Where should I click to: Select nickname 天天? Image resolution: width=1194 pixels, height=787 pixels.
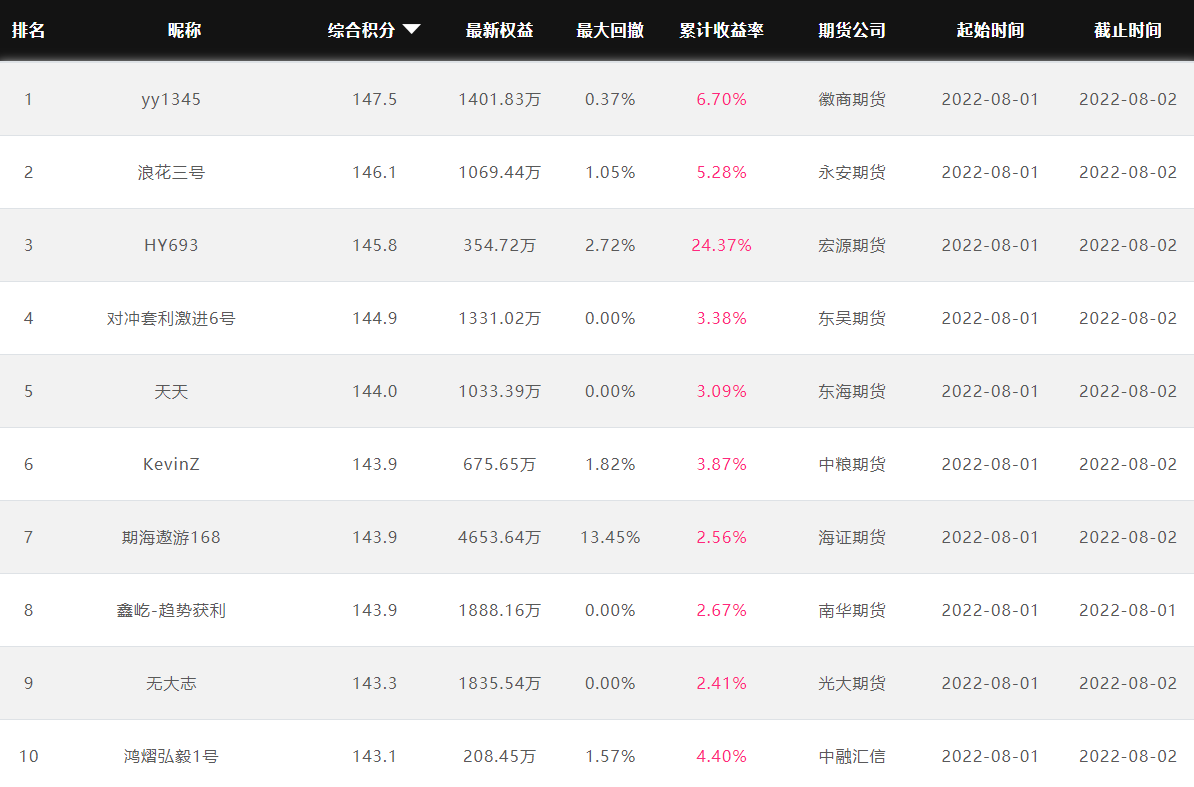171,391
